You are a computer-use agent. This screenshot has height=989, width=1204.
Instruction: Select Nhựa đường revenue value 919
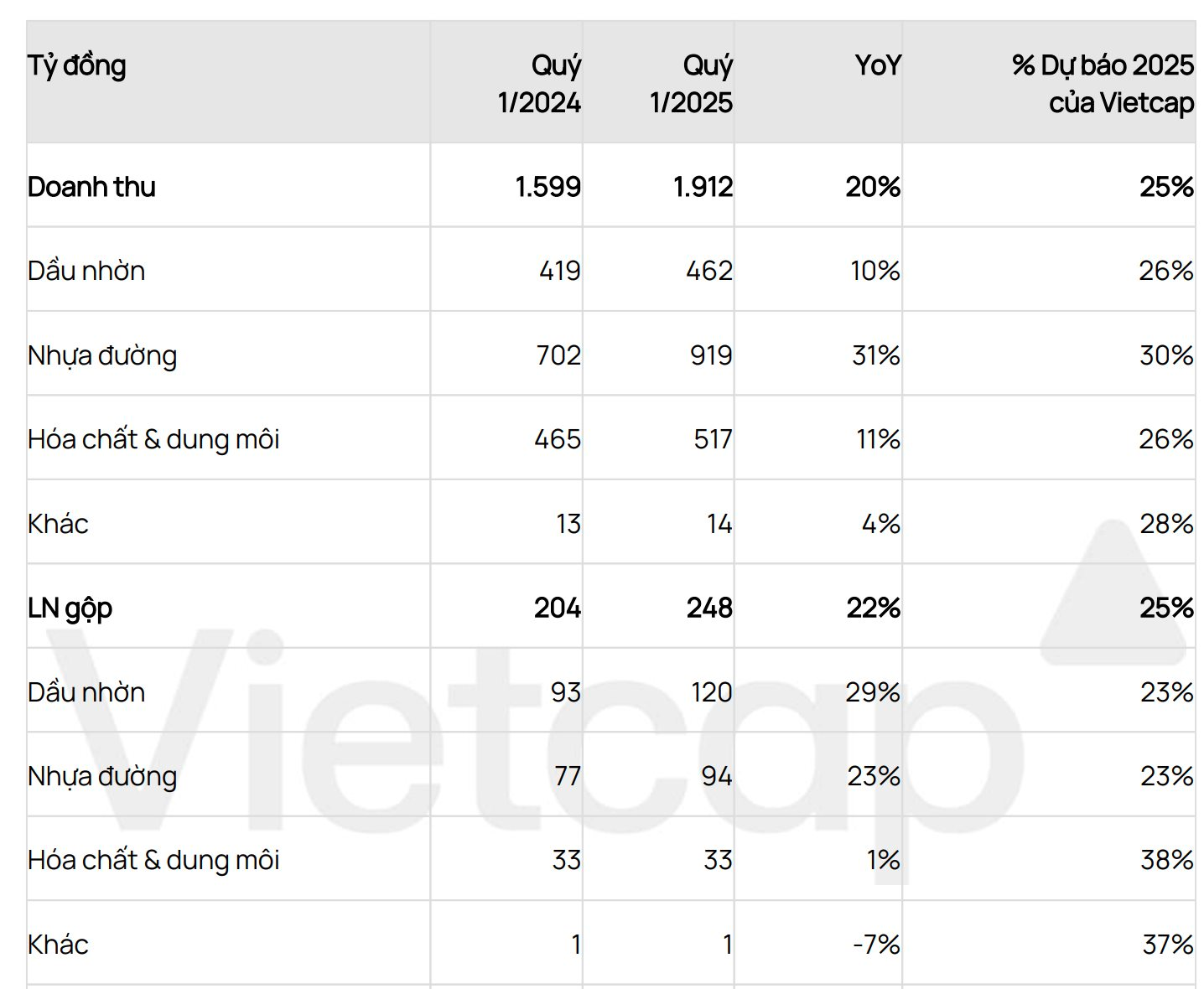click(711, 355)
